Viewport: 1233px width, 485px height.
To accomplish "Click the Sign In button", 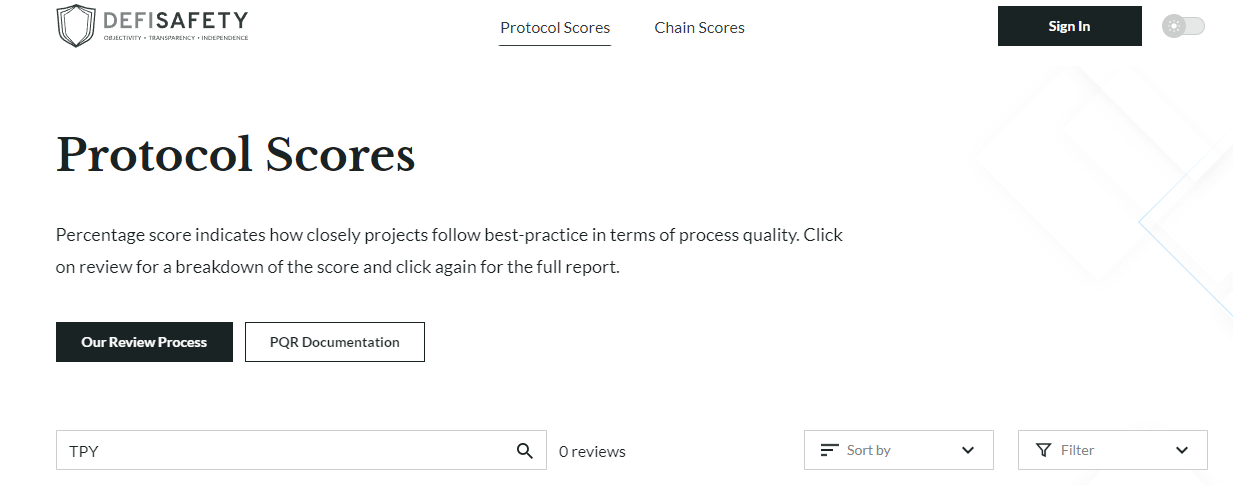I will pyautogui.click(x=1070, y=26).
